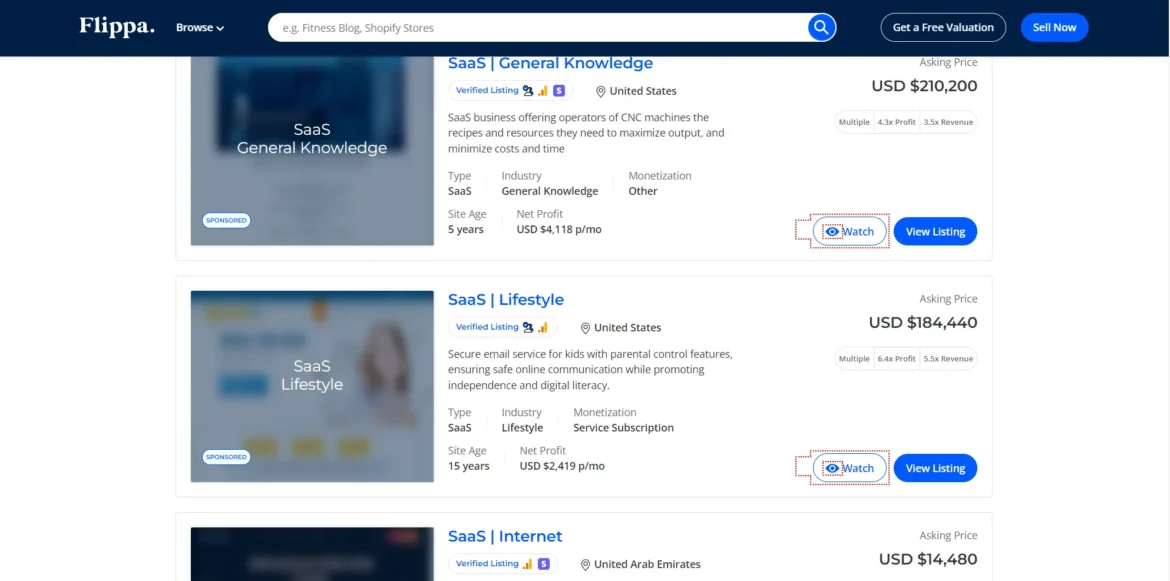Click the Sponsored badge on Lifestyle thumbnail
The image size is (1170, 581).
tap(226, 457)
